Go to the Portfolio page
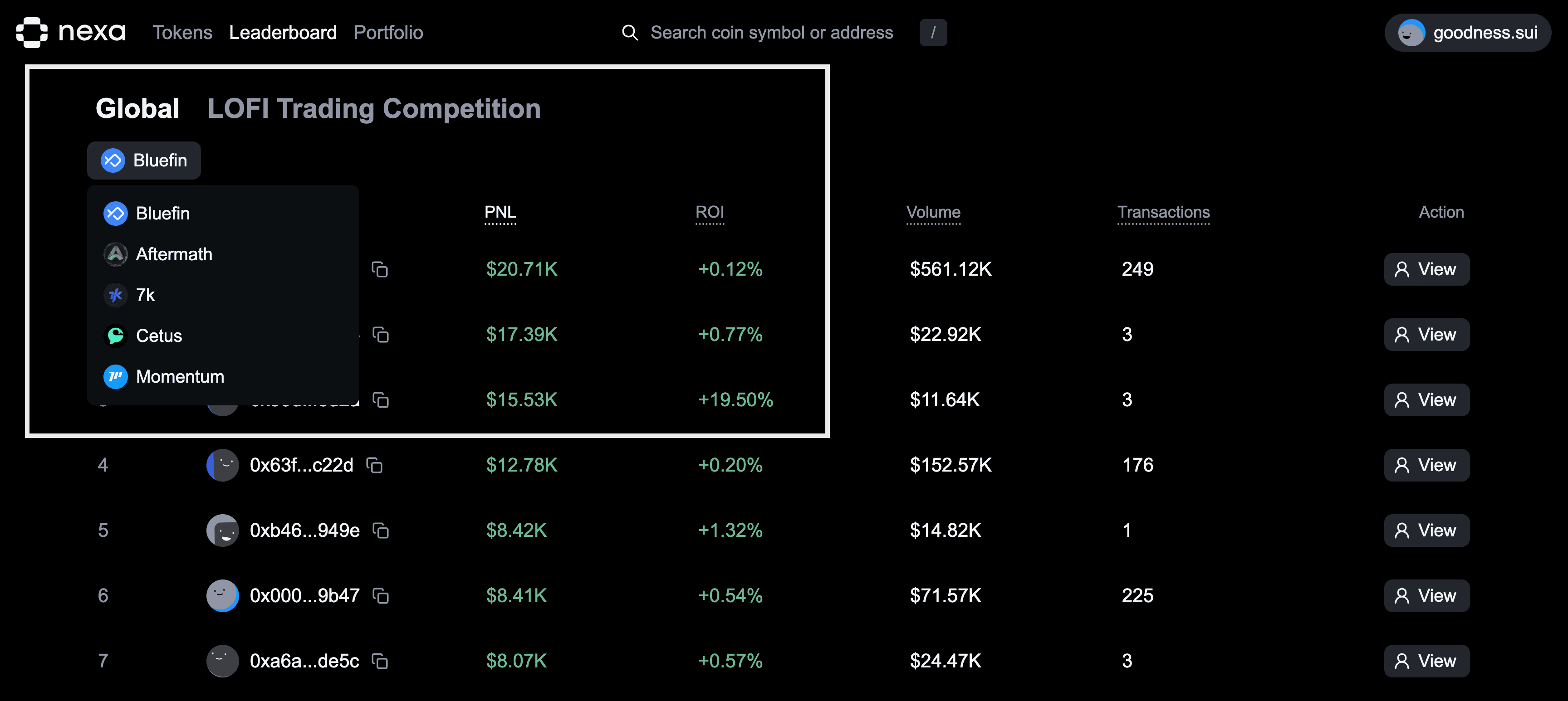The image size is (1568, 701). click(x=388, y=33)
